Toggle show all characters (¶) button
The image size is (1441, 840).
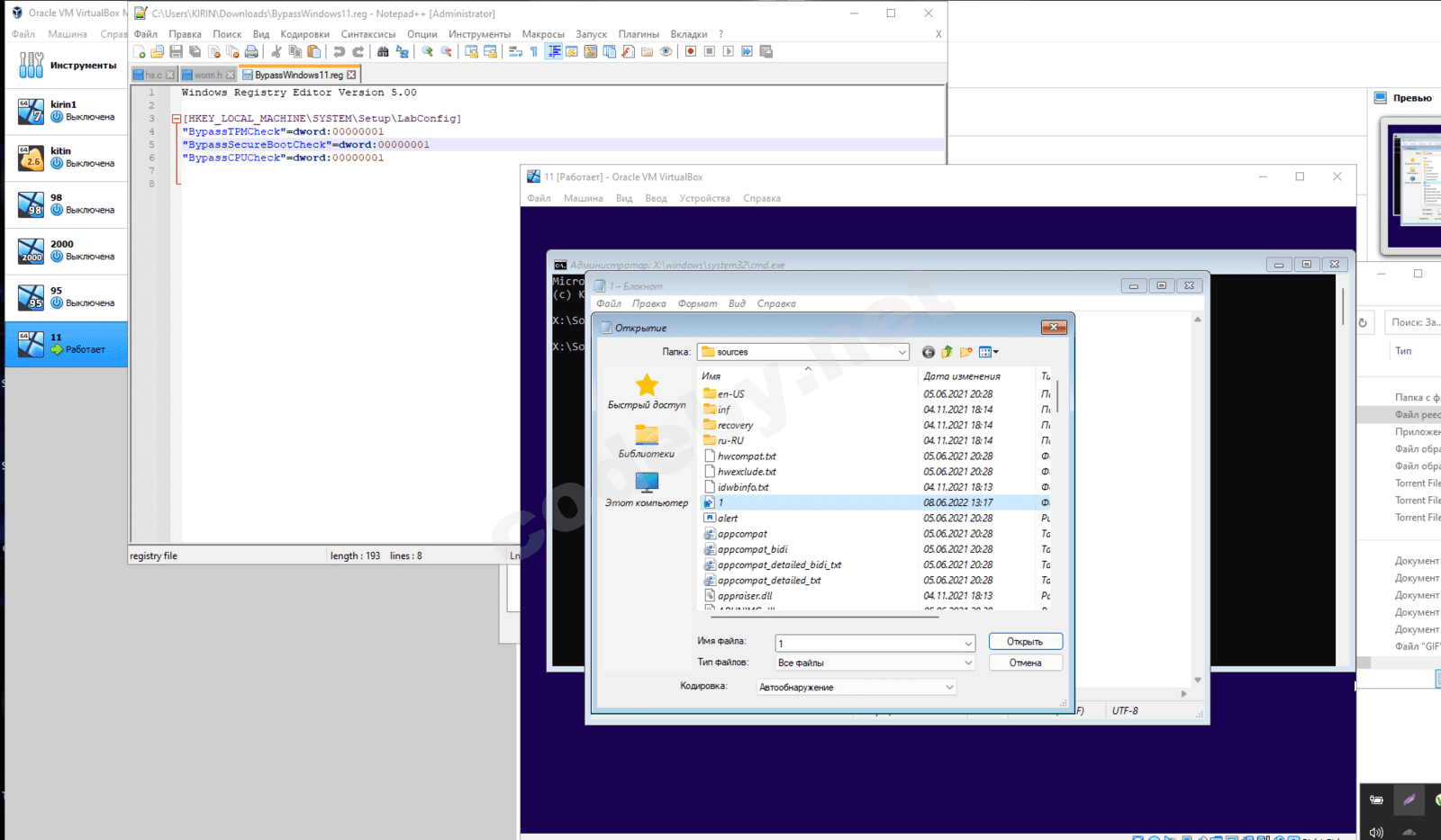point(534,52)
